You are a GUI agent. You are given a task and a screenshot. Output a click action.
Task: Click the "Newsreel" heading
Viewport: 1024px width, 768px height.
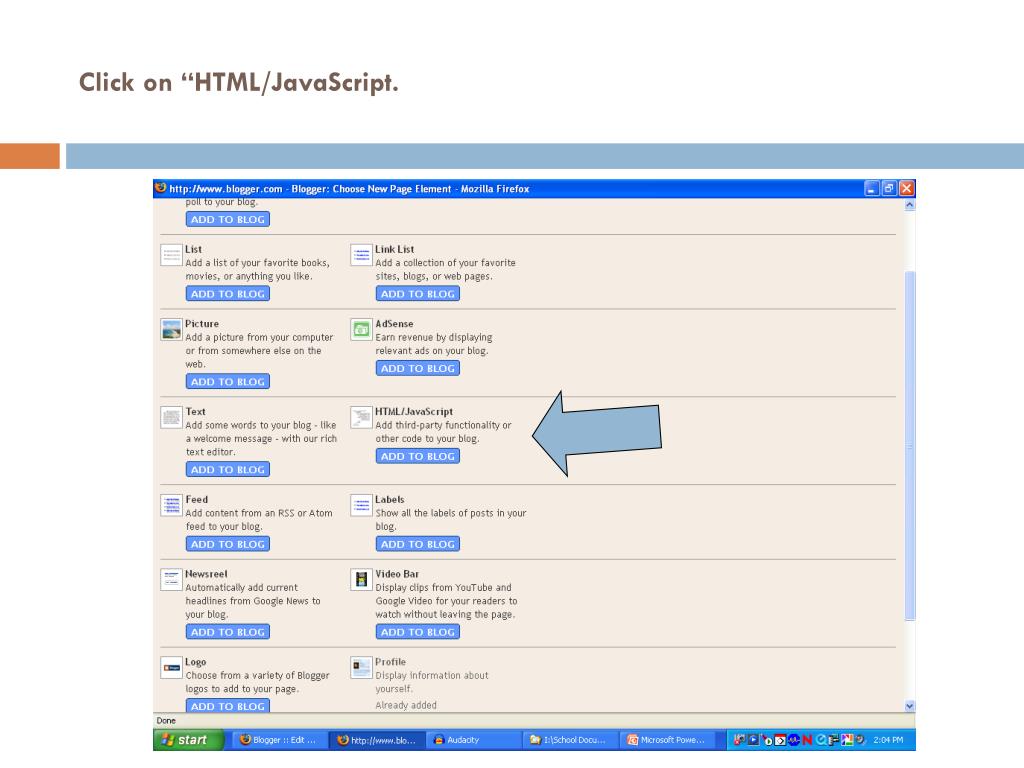pos(206,574)
